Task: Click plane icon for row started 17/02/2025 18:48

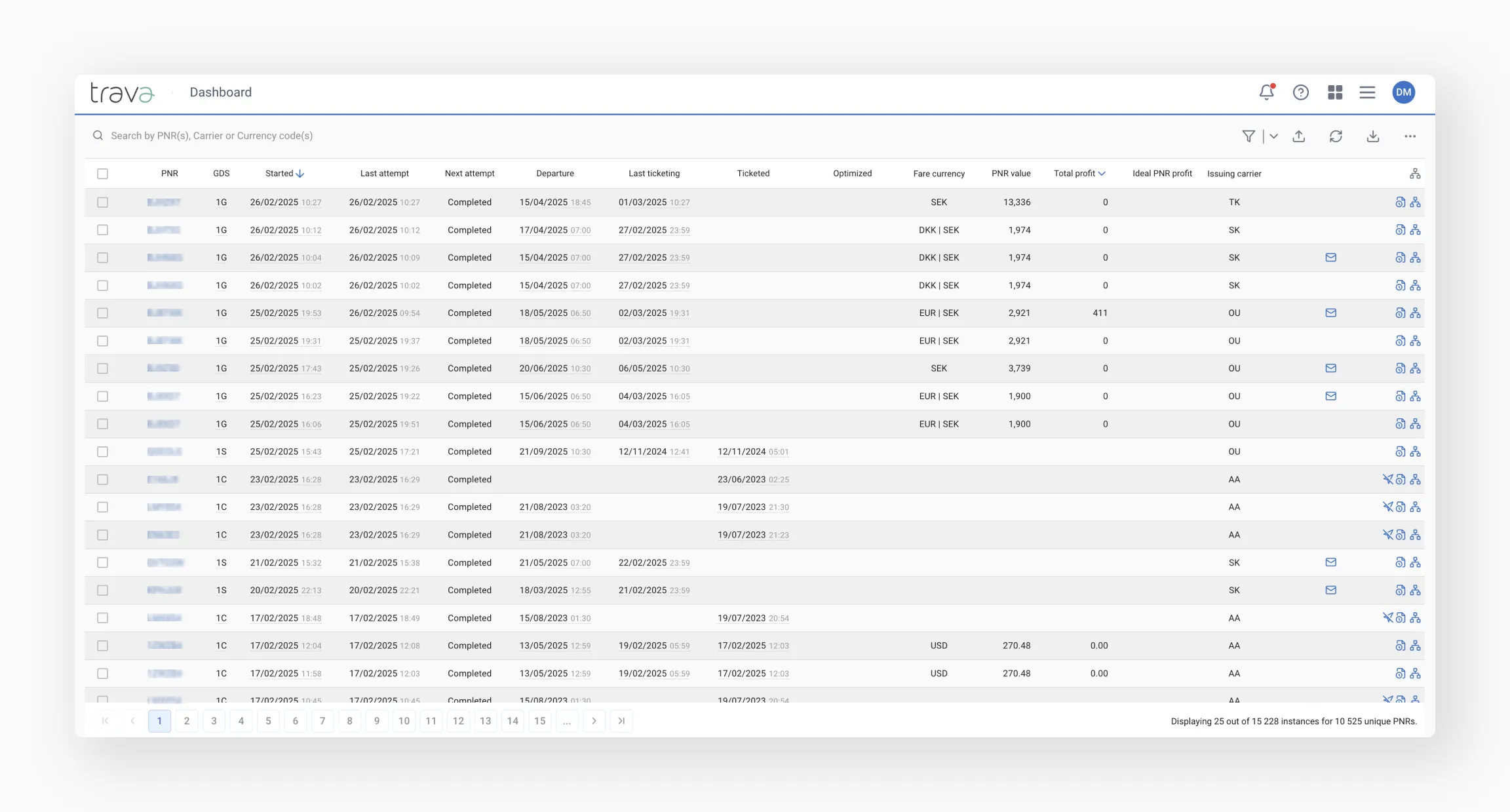Action: click(x=1387, y=618)
